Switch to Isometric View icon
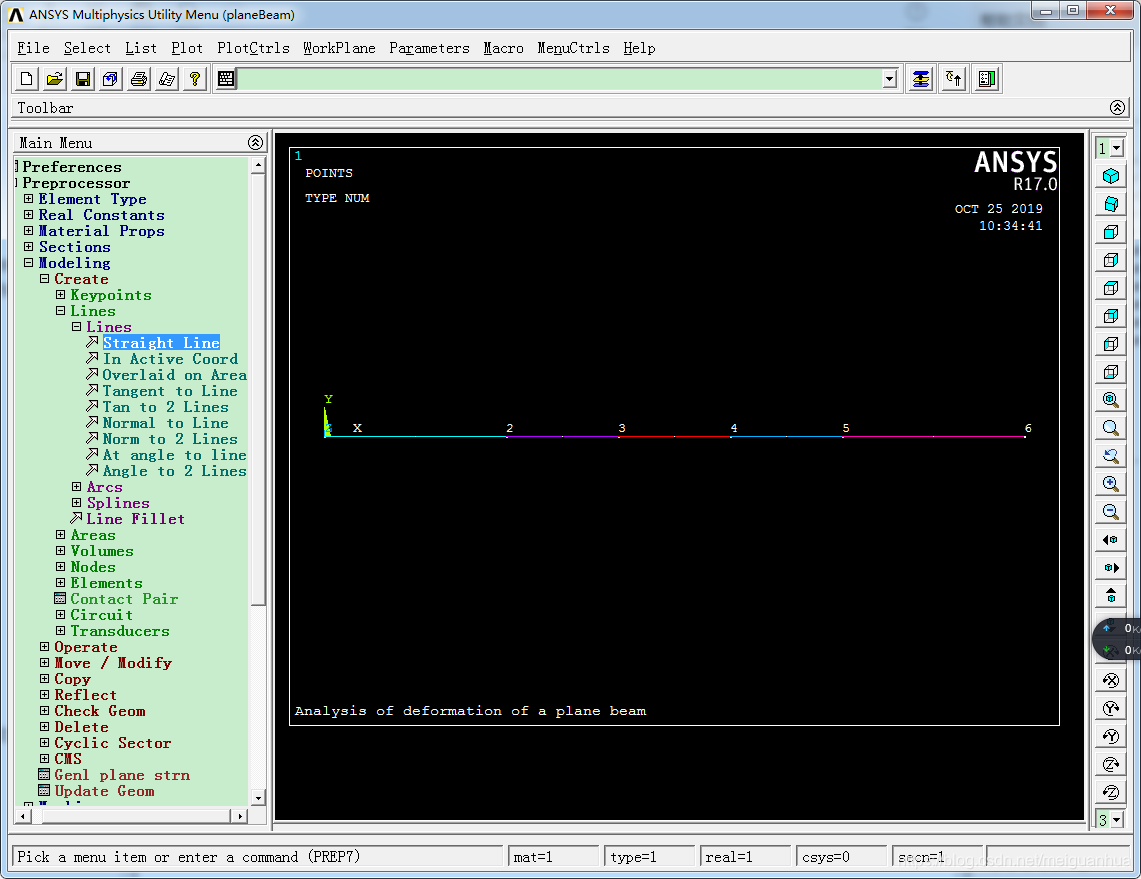Viewport: 1141px width, 879px height. pyautogui.click(x=1110, y=177)
